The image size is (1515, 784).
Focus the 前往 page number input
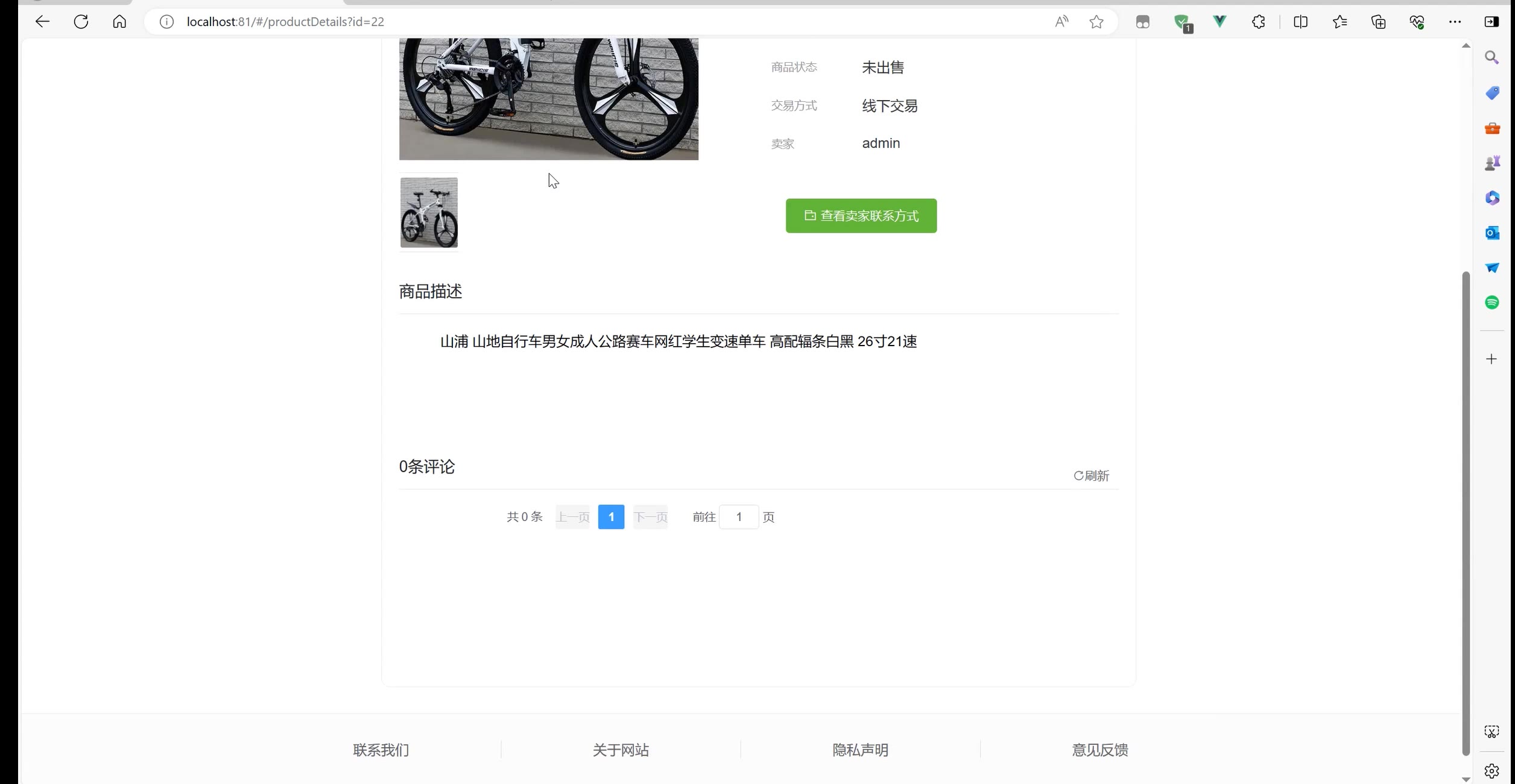pyautogui.click(x=739, y=517)
